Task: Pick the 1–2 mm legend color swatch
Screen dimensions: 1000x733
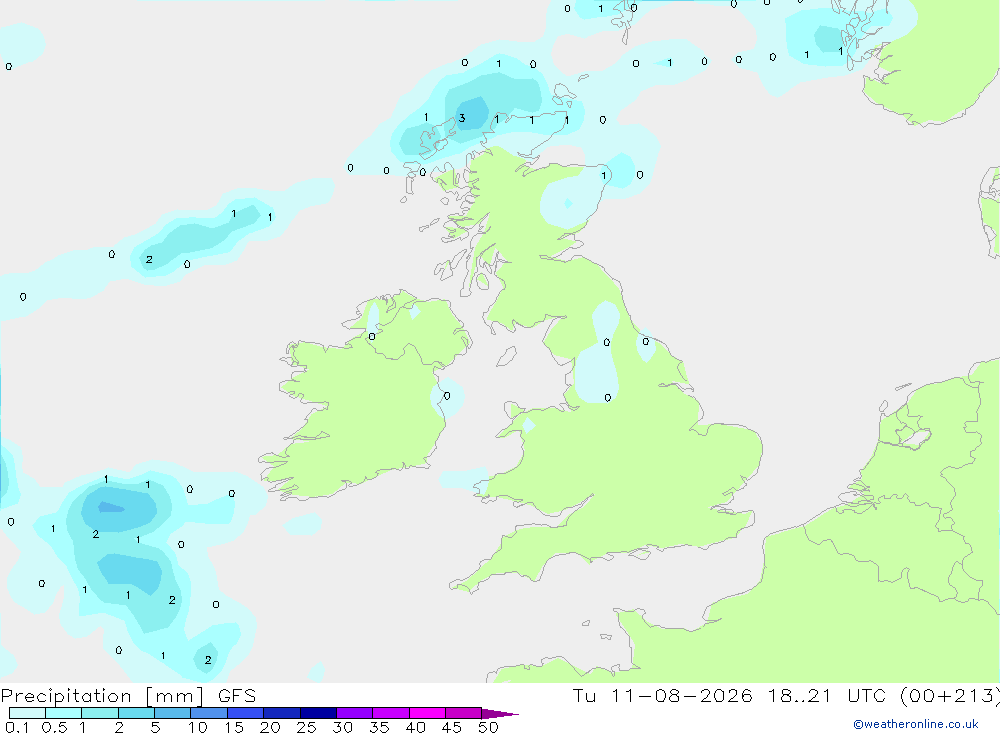Action: 99,713
